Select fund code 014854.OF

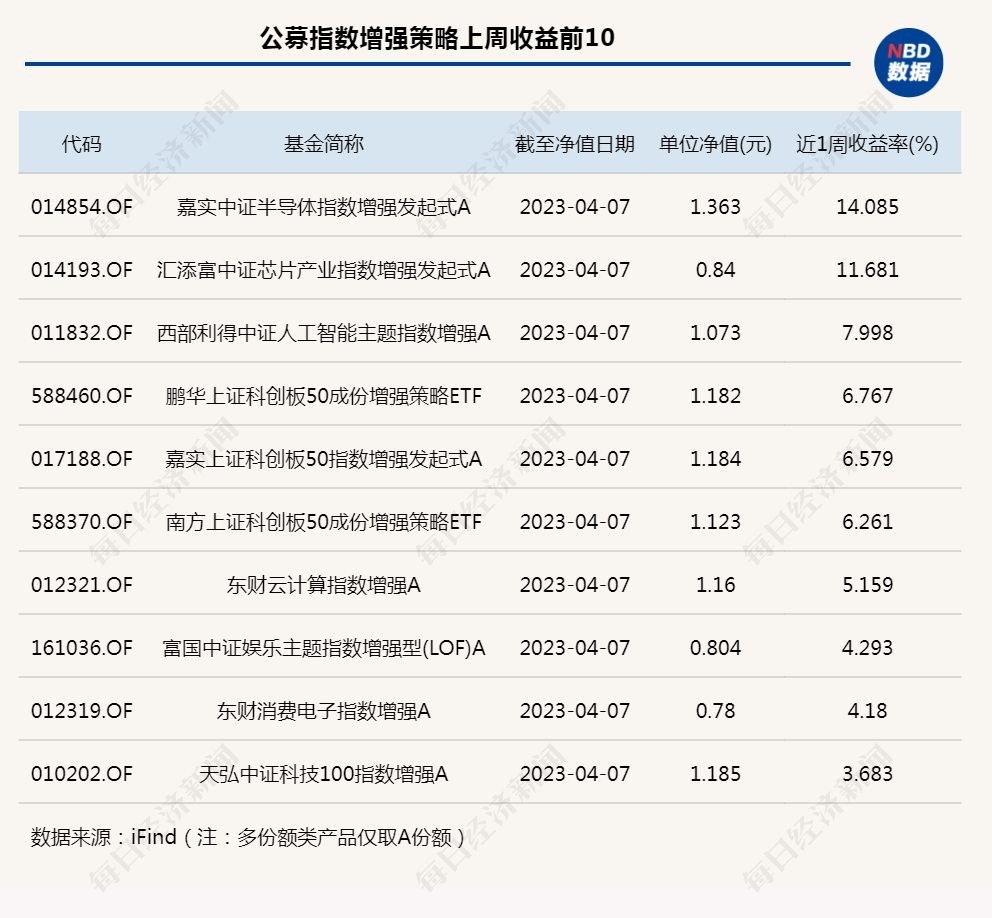(82, 207)
